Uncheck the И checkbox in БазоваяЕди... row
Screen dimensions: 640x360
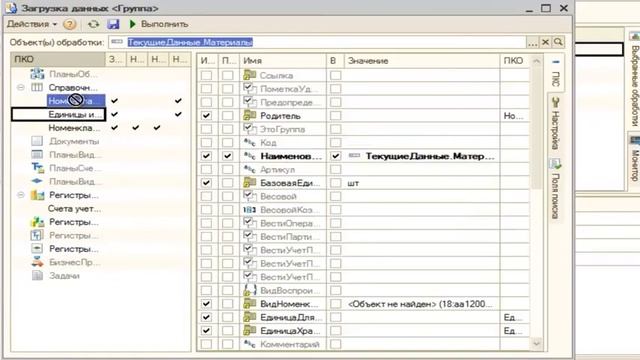click(x=207, y=183)
